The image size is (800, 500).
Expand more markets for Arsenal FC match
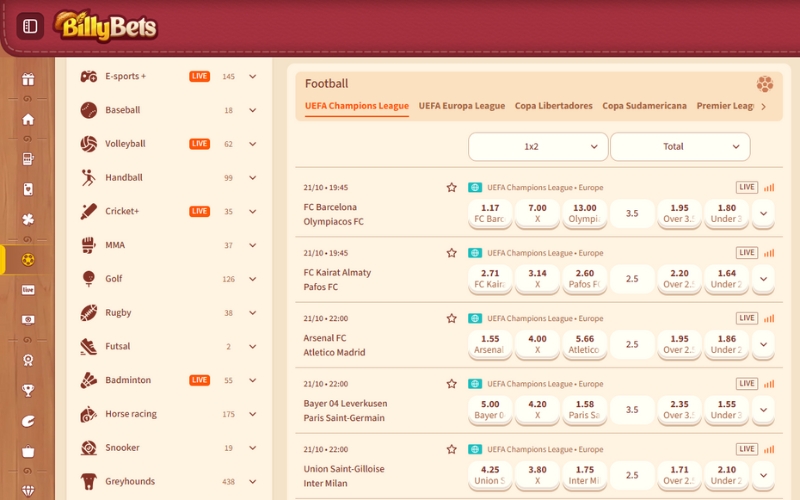tap(763, 344)
